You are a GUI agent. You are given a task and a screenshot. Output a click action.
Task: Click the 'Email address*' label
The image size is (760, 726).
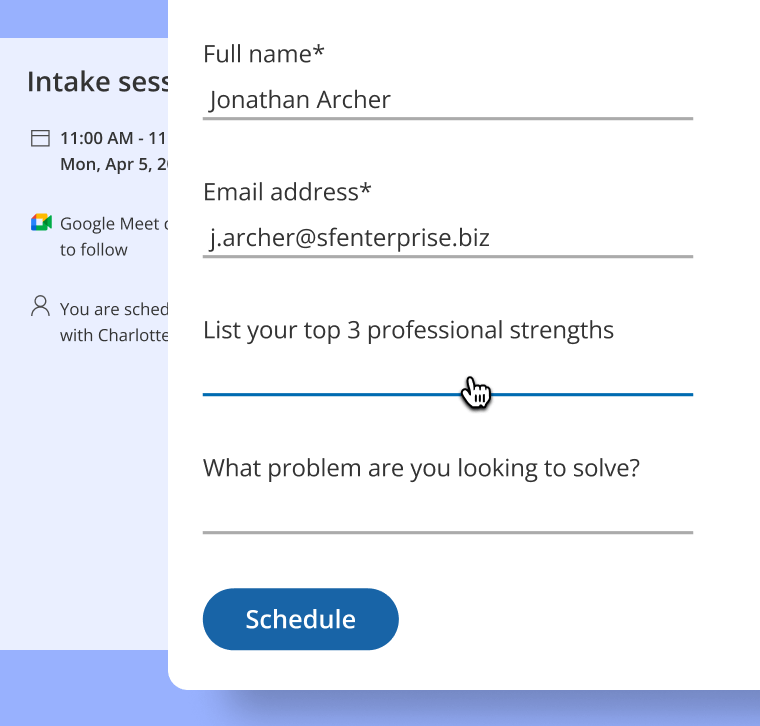click(x=287, y=192)
